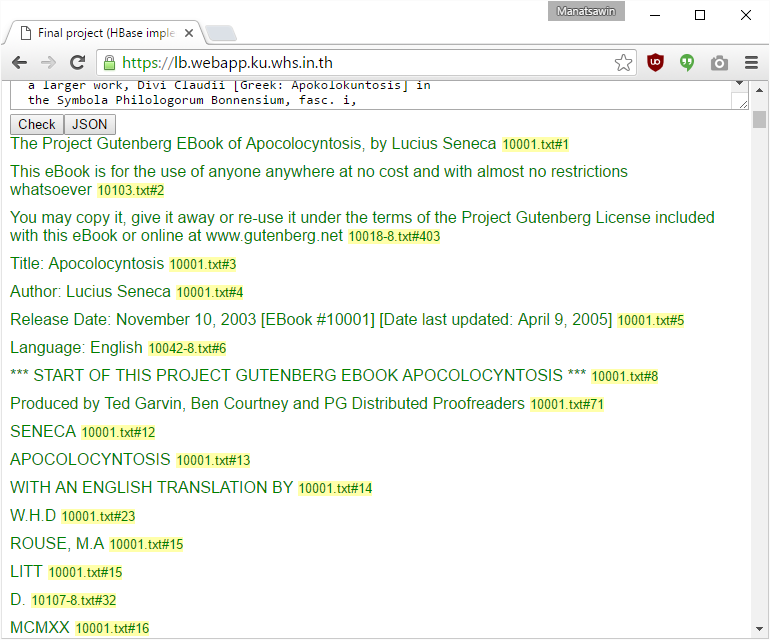Image resolution: width=770 pixels, height=640 pixels.
Task: Click the 10001.txt#13 source tag
Action: pyautogui.click(x=213, y=461)
